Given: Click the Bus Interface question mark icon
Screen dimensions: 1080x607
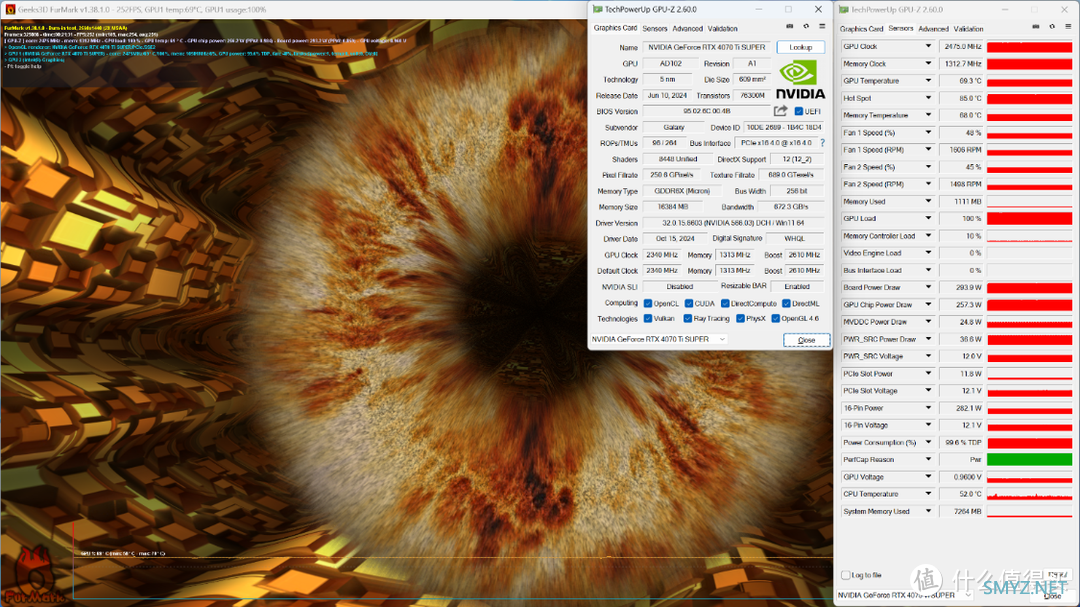Looking at the screenshot, I should [822, 143].
